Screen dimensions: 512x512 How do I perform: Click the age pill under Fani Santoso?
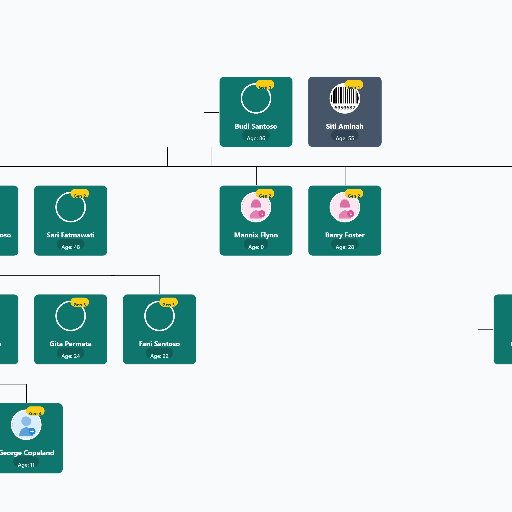[x=159, y=356]
